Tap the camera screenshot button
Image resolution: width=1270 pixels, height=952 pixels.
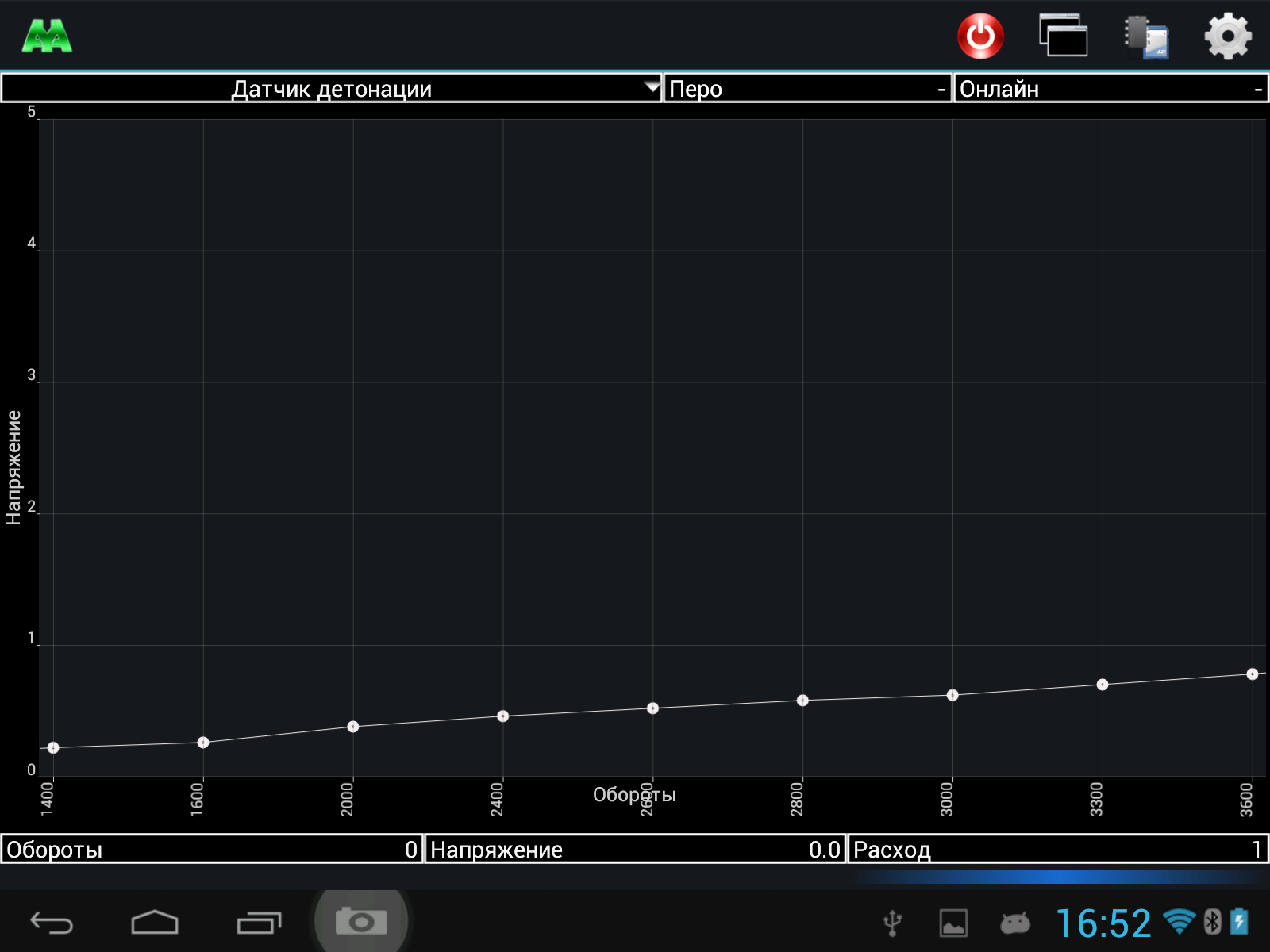[361, 922]
